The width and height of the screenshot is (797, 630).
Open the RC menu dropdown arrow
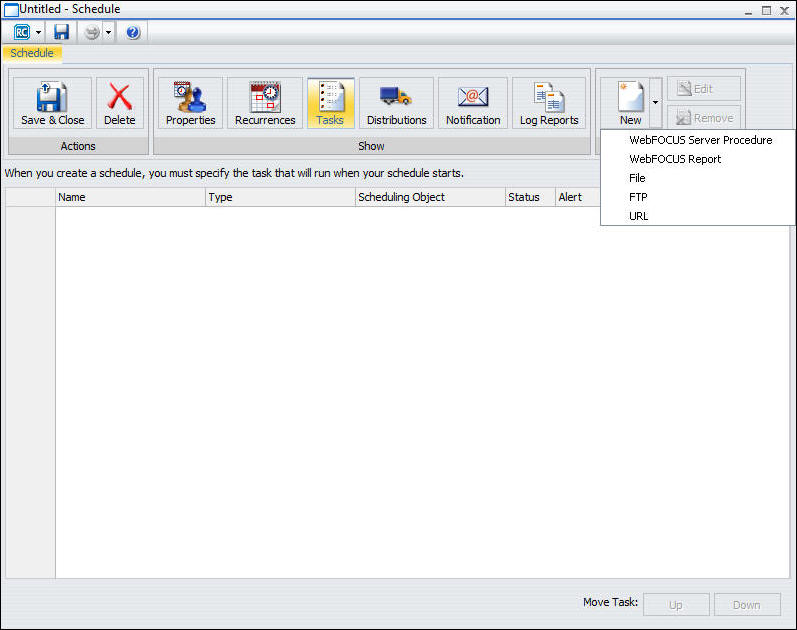39,33
